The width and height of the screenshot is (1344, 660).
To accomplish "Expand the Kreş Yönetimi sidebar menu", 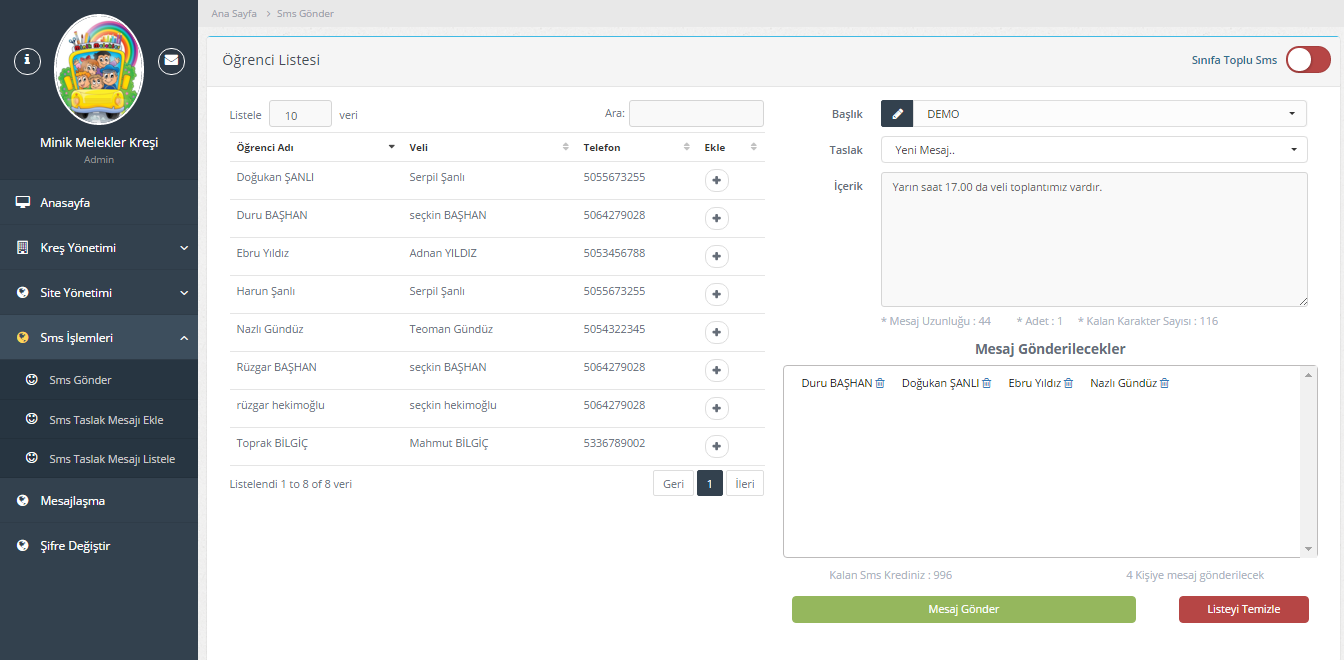I will 99,248.
